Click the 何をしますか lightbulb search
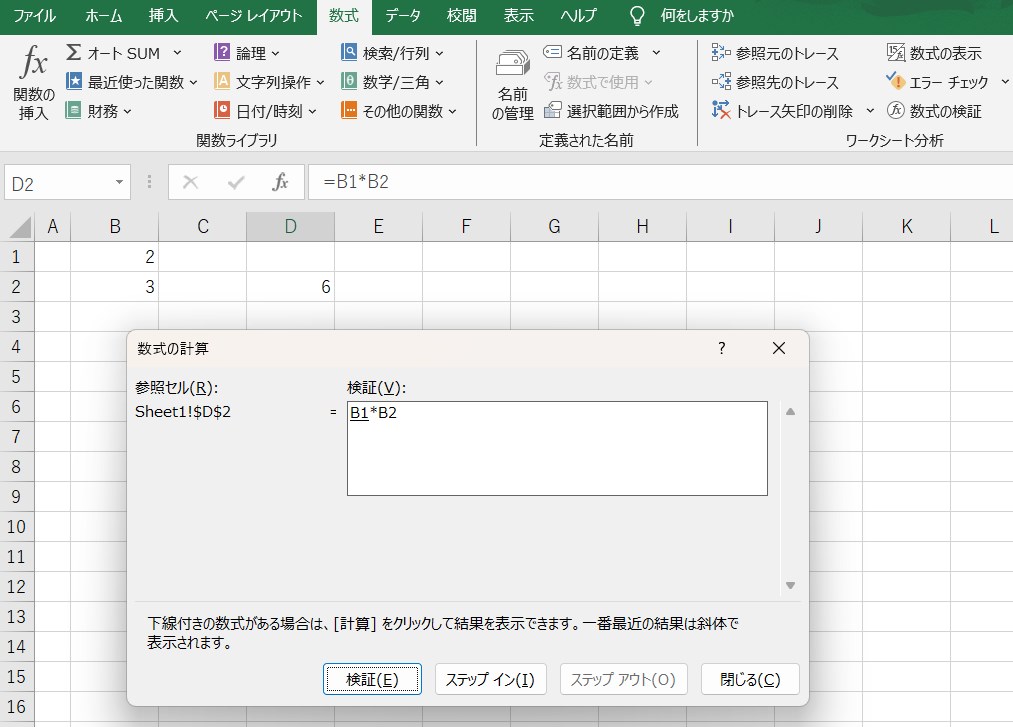1013x727 pixels. tap(636, 16)
